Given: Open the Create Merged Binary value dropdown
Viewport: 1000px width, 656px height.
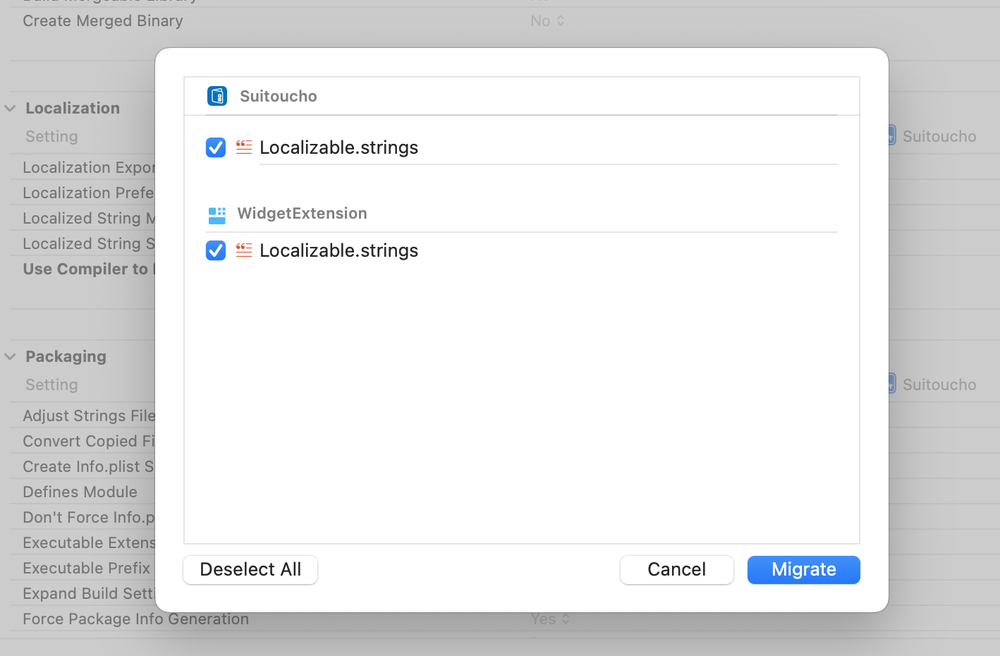Looking at the screenshot, I should (x=548, y=20).
